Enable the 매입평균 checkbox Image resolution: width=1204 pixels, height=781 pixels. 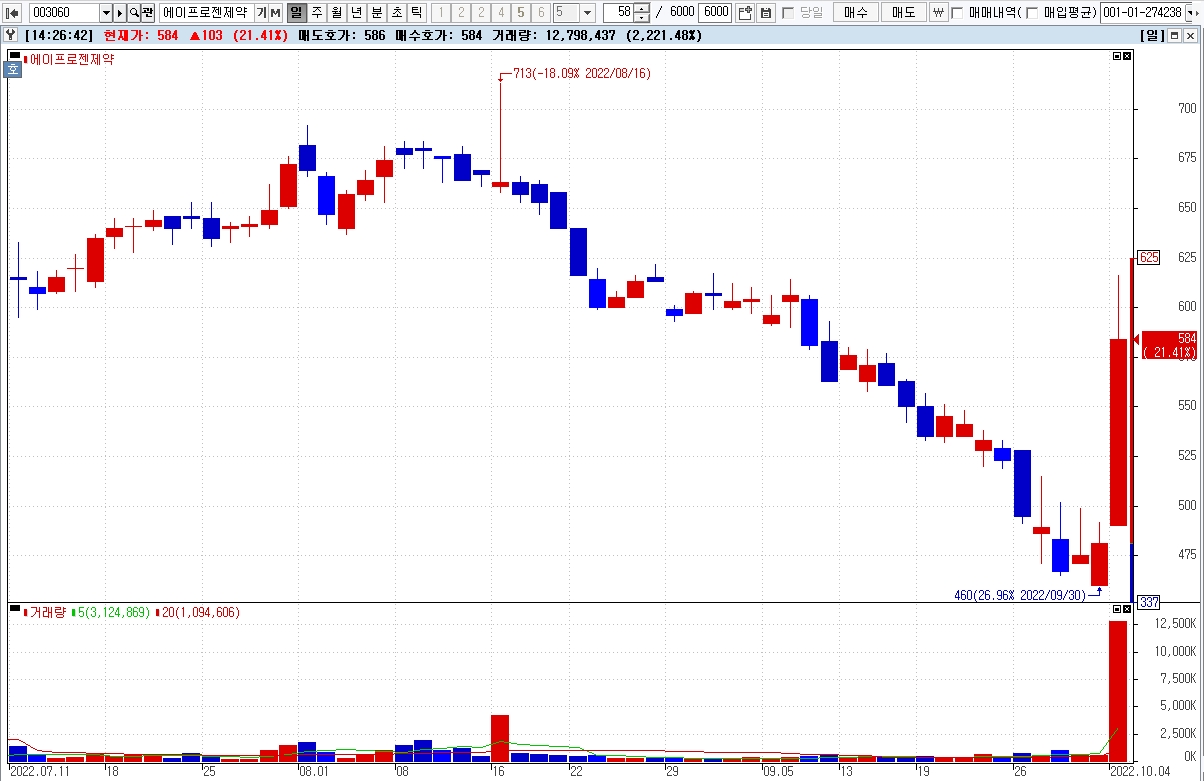[1032, 13]
